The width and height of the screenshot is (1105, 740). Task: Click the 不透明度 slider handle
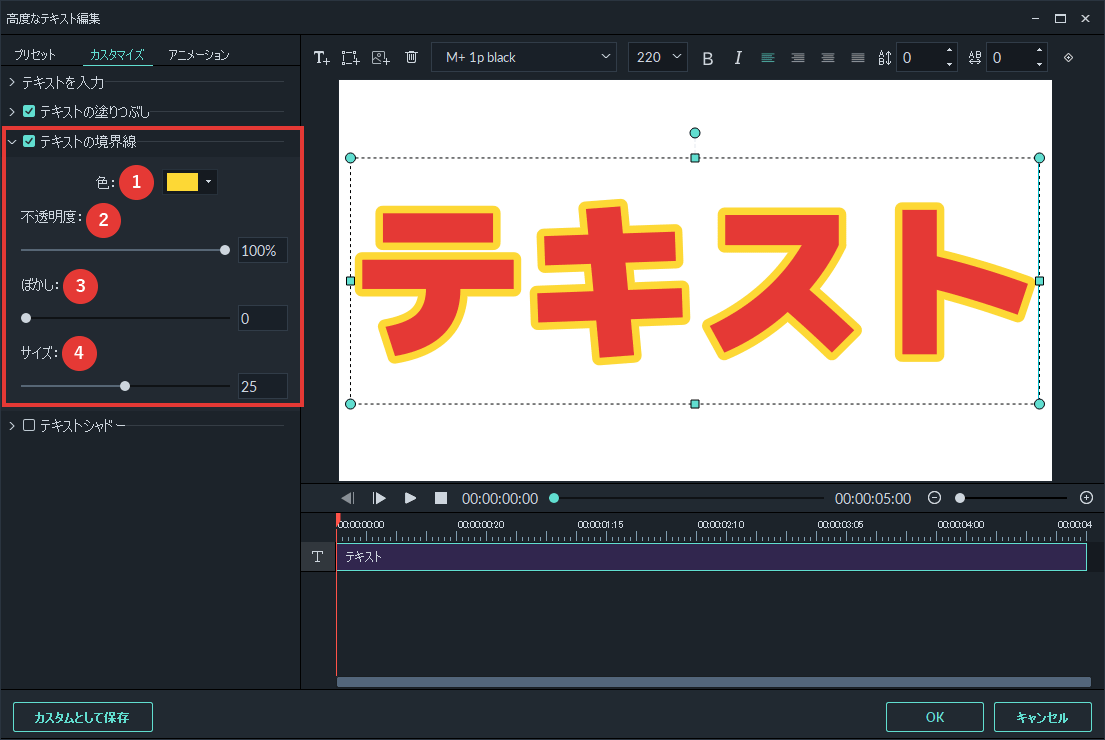pos(225,250)
